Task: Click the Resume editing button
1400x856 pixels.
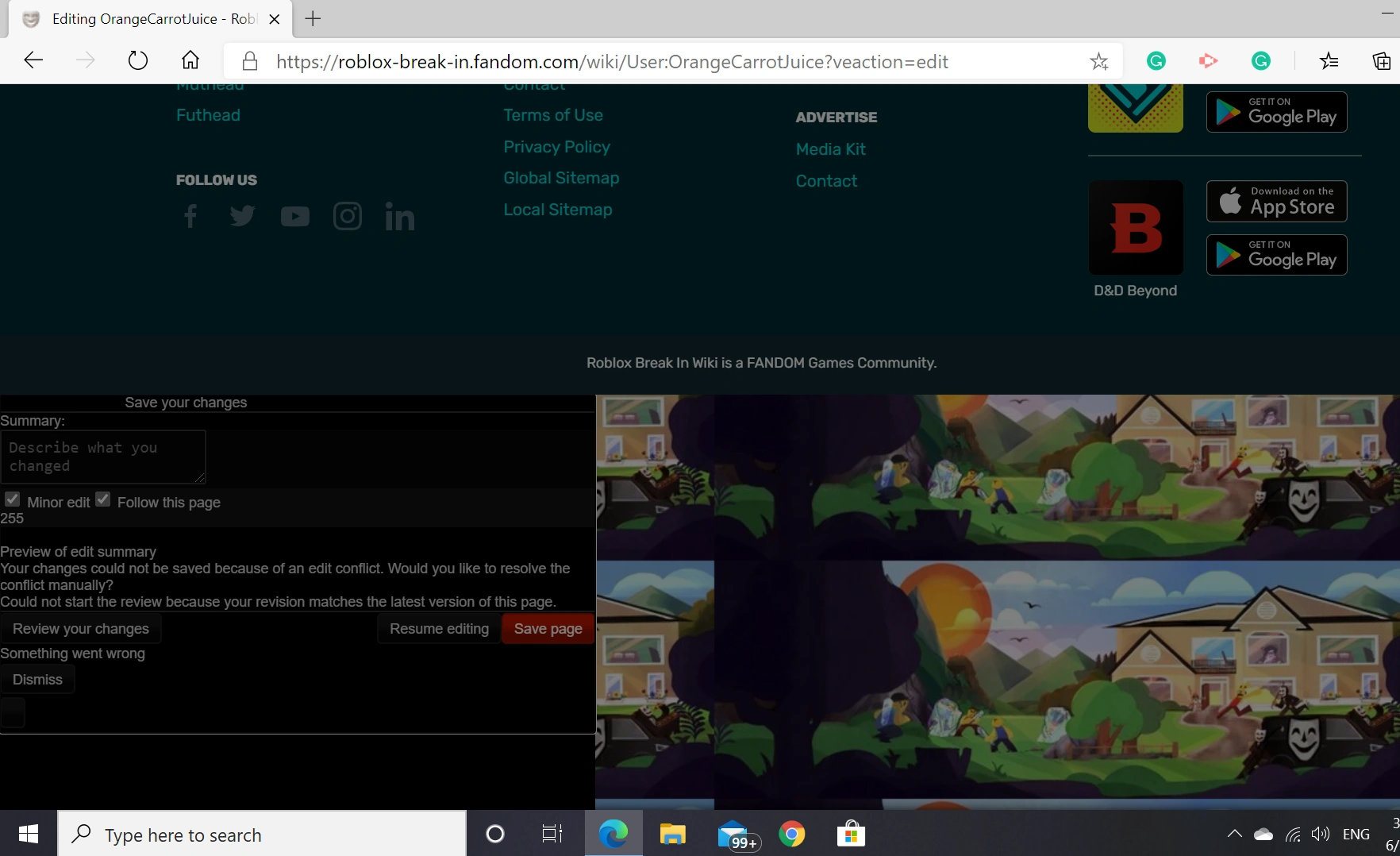Action: point(439,629)
